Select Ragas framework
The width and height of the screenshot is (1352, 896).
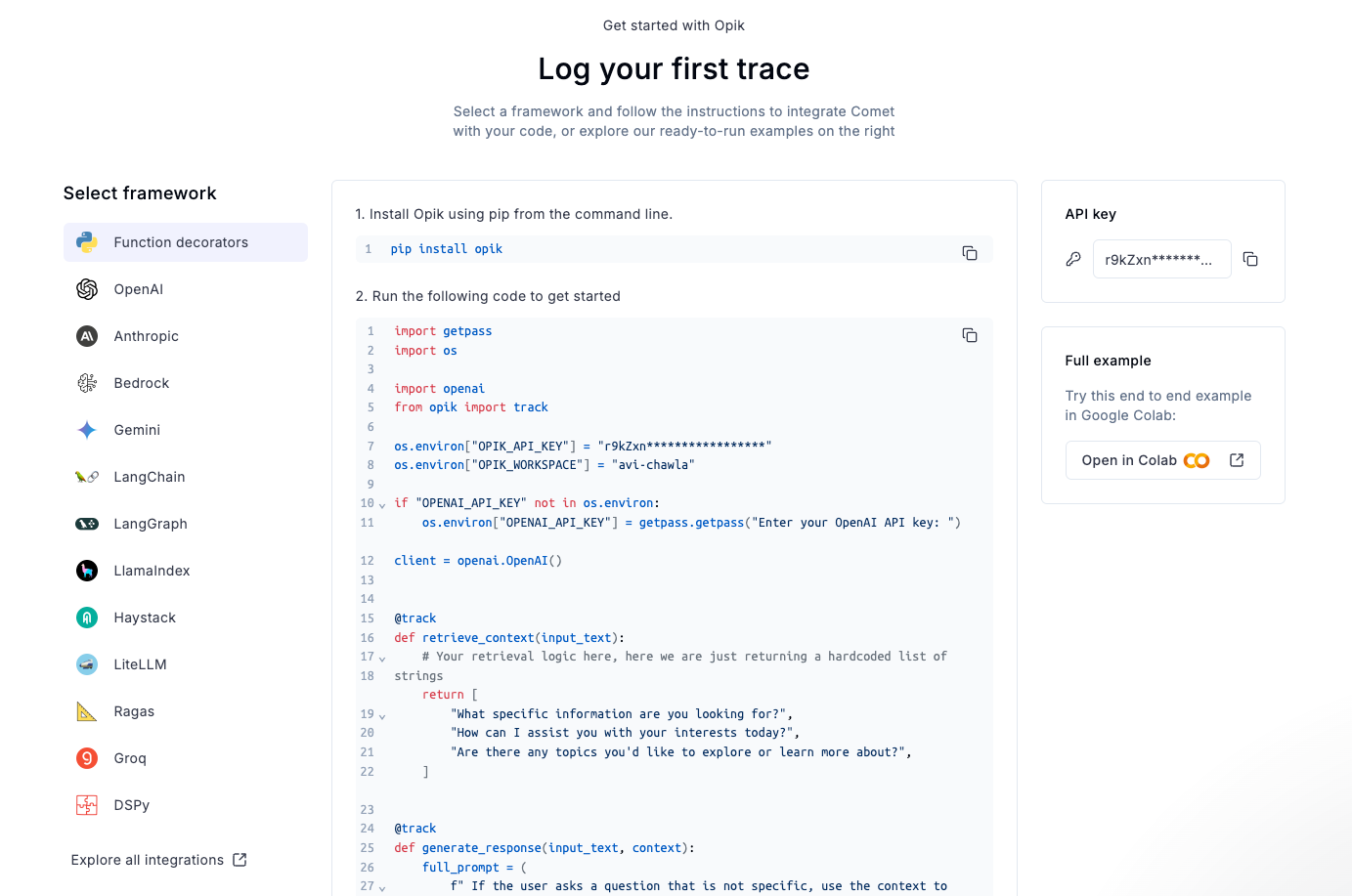[186, 711]
